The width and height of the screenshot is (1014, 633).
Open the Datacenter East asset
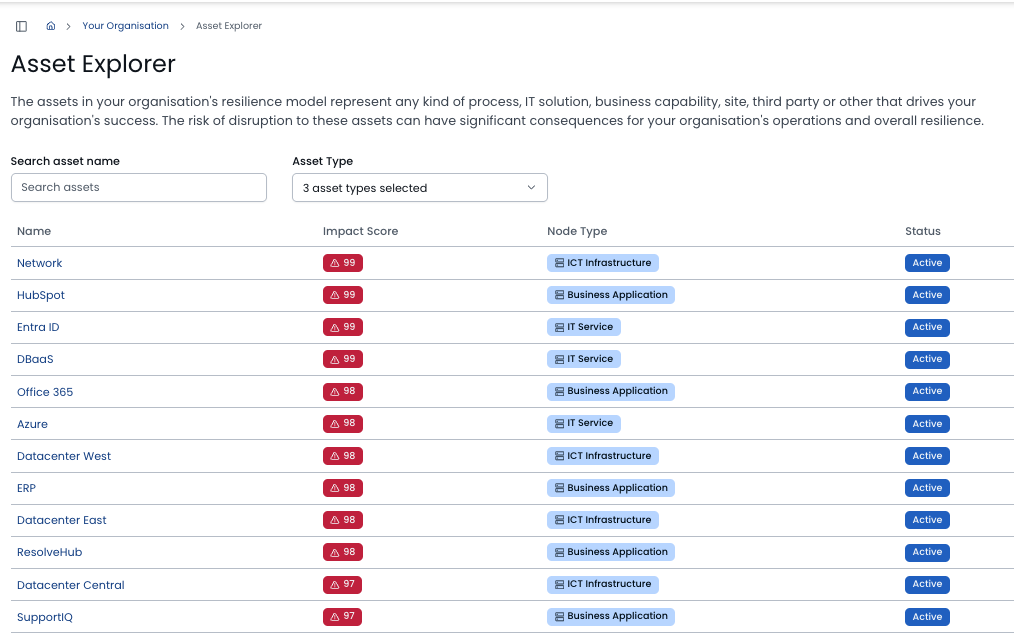click(x=61, y=520)
